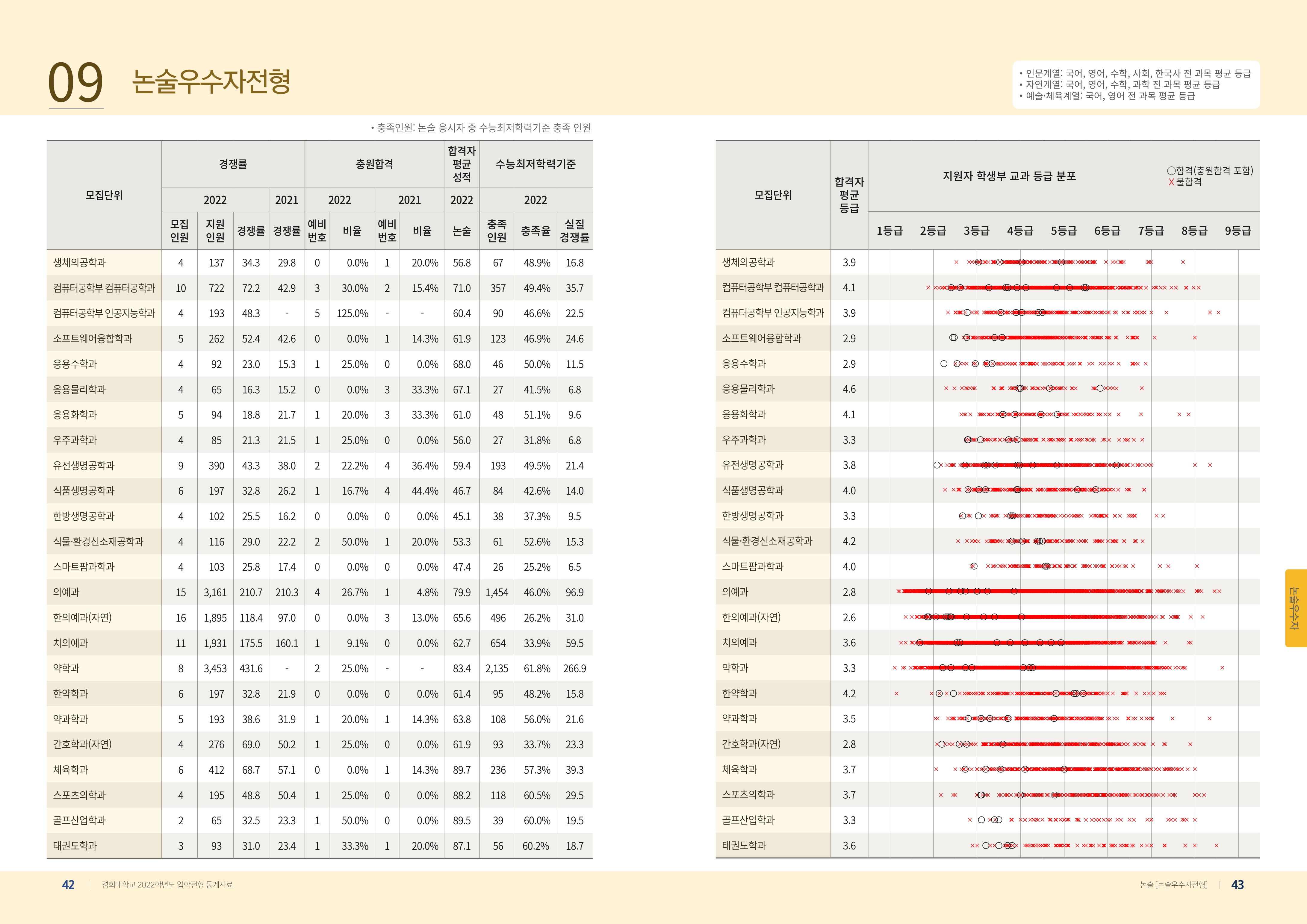The height and width of the screenshot is (924, 1307).
Task: Click the 충원합격 column group header
Action: coord(374,164)
